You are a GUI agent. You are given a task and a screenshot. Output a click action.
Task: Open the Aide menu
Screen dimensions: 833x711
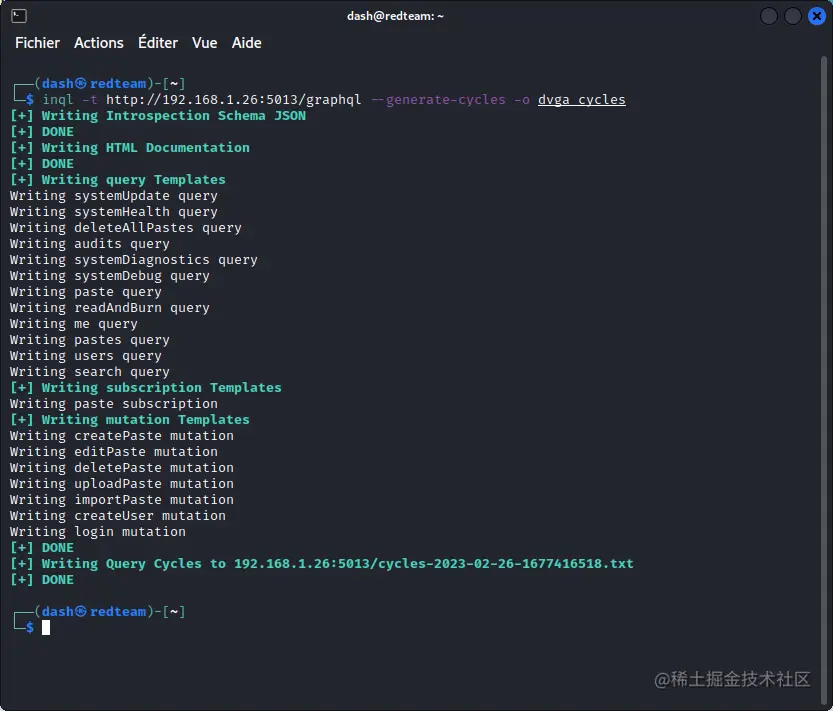[x=246, y=43]
